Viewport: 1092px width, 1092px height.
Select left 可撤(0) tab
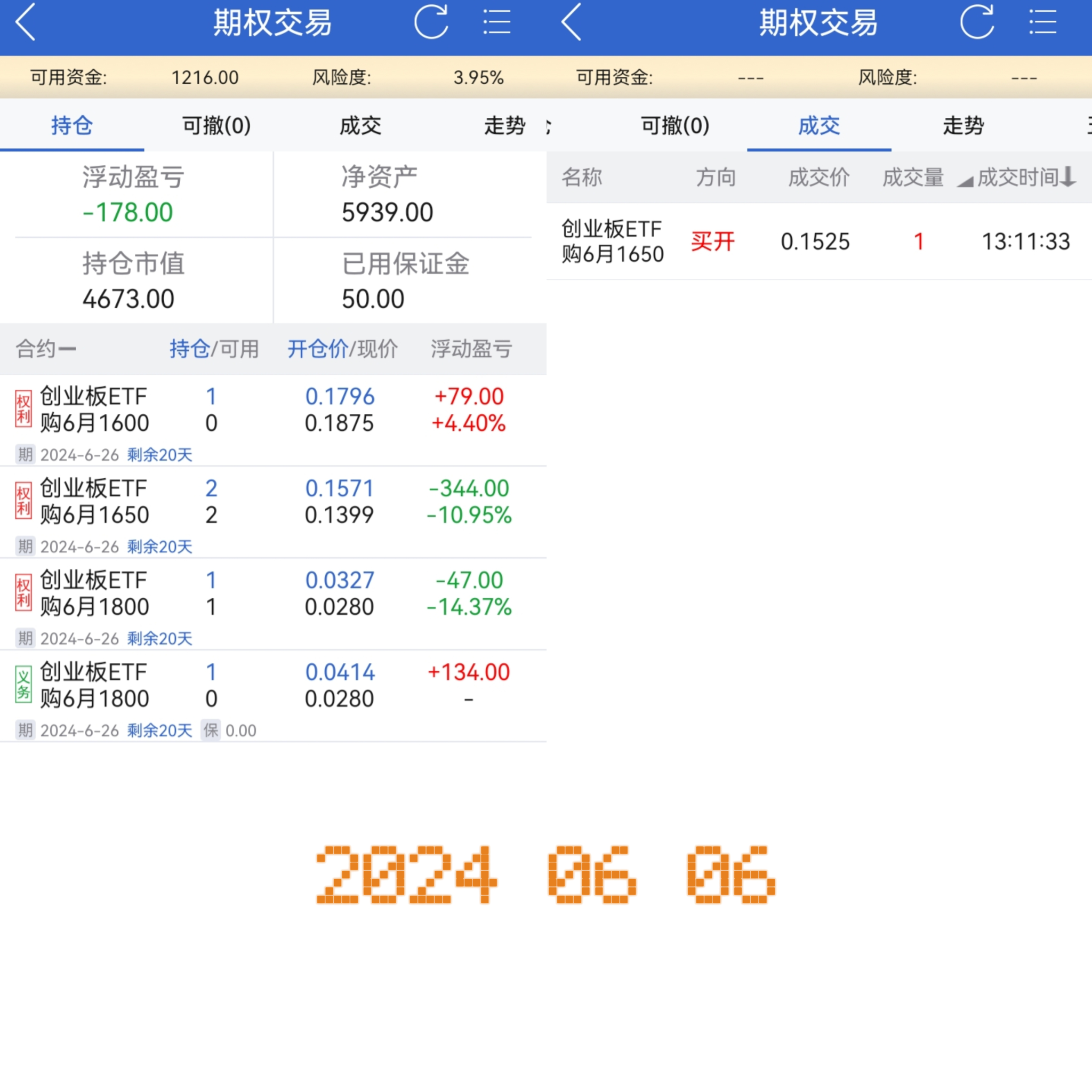pyautogui.click(x=216, y=125)
